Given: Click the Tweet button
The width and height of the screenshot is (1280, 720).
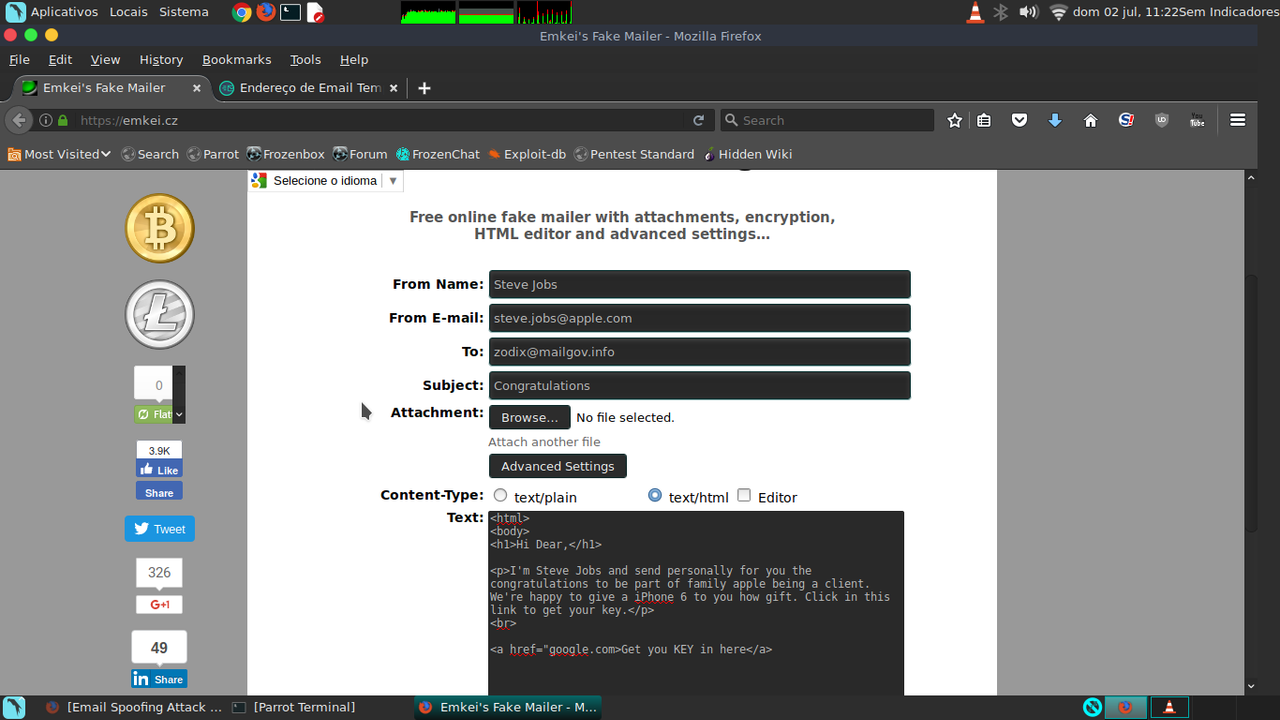Looking at the screenshot, I should pos(159,529).
